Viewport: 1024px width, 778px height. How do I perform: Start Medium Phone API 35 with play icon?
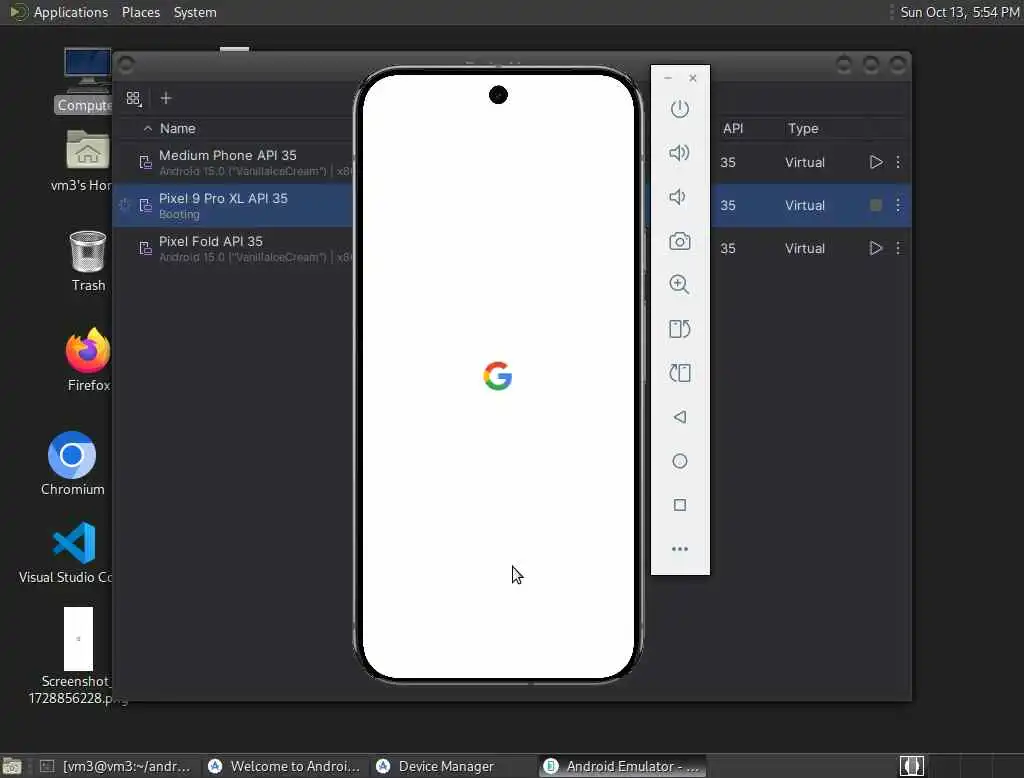(876, 162)
